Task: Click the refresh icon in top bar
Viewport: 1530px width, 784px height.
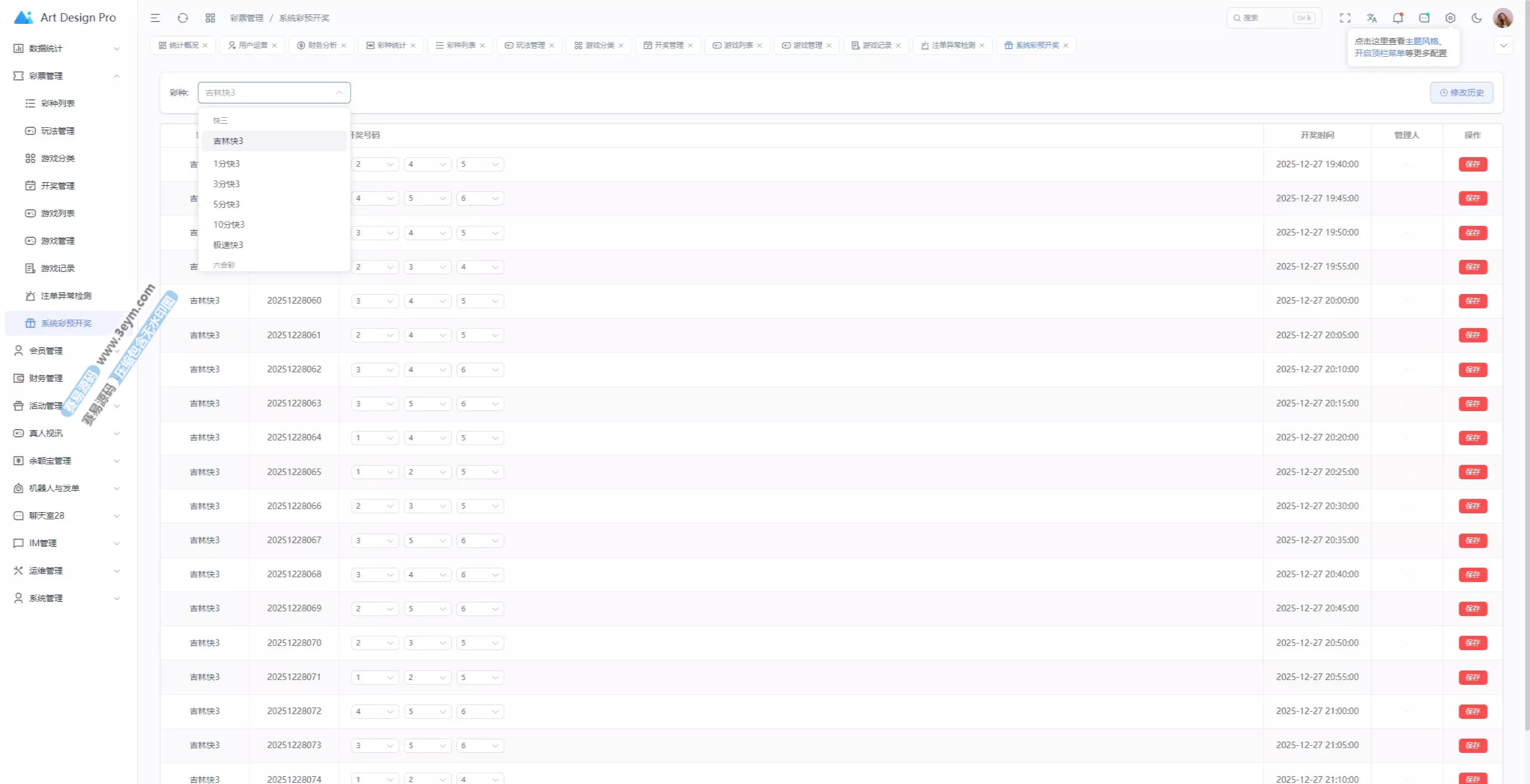Action: tap(183, 18)
